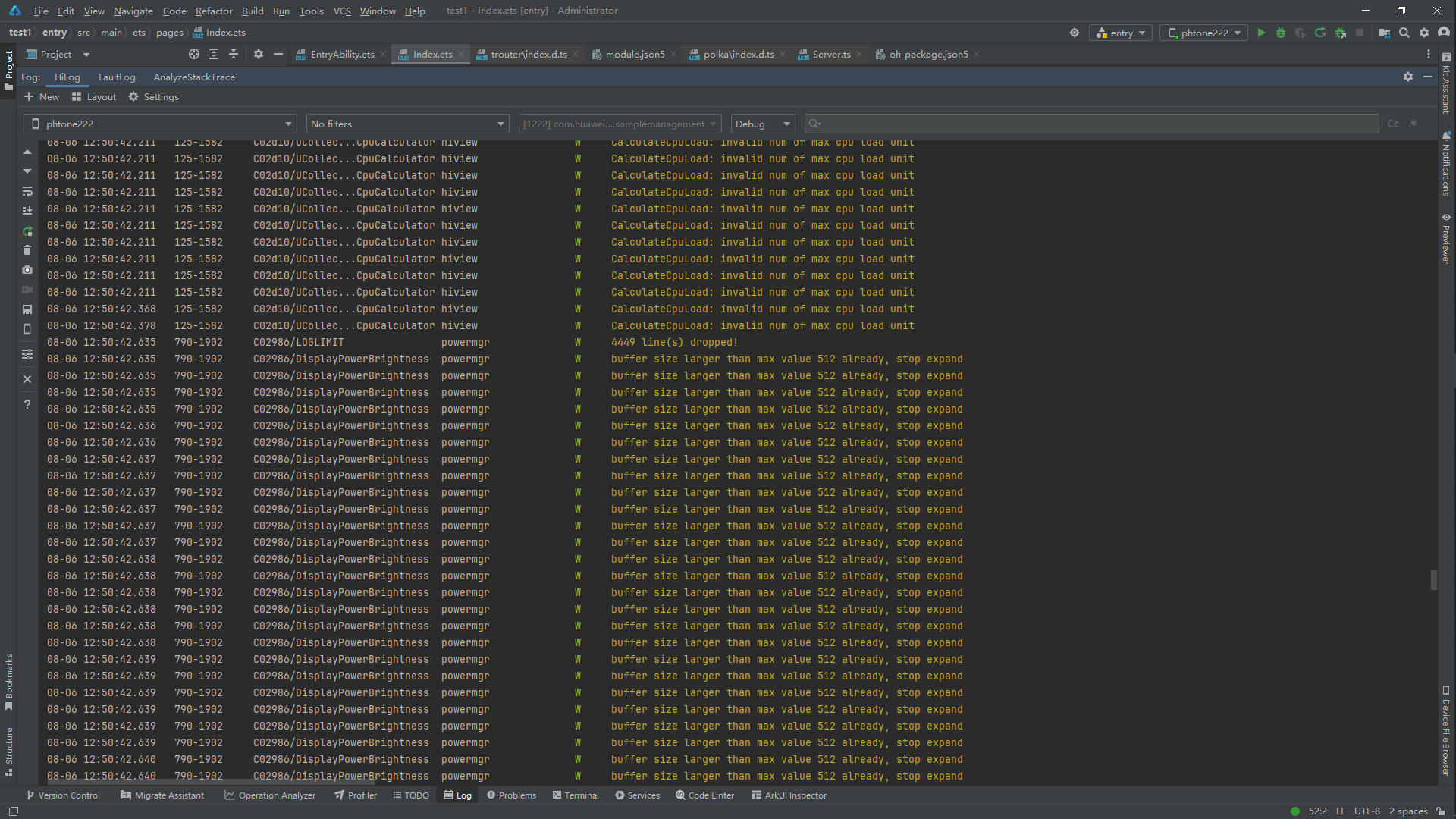
Task: Collapse all in the Project toolbar
Action: click(x=234, y=54)
